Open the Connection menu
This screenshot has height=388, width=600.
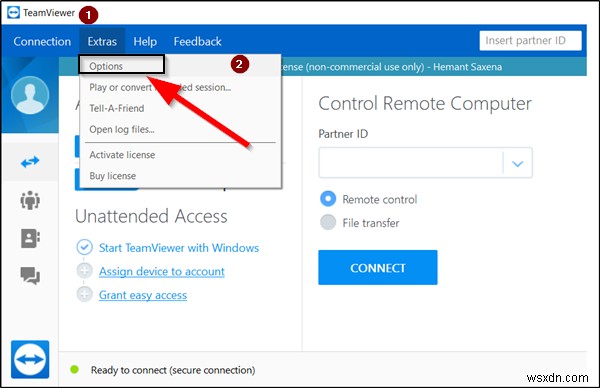click(x=42, y=41)
